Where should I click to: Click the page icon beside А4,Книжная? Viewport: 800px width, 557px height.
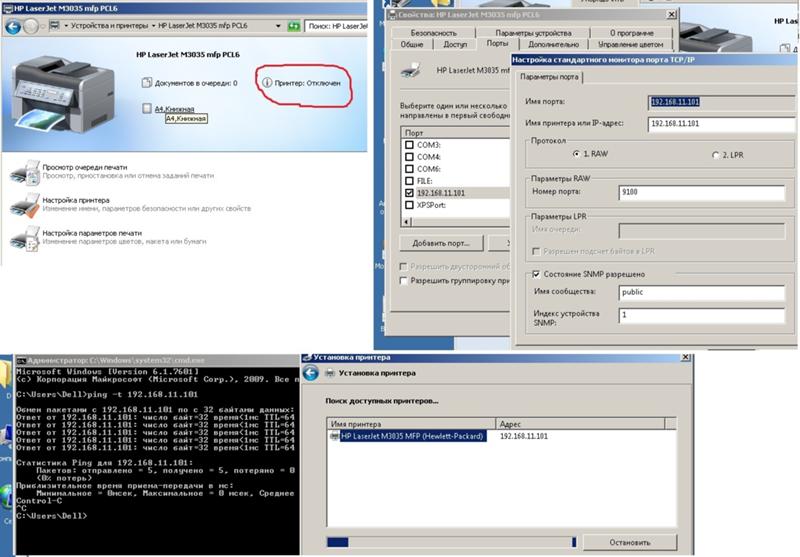click(147, 108)
